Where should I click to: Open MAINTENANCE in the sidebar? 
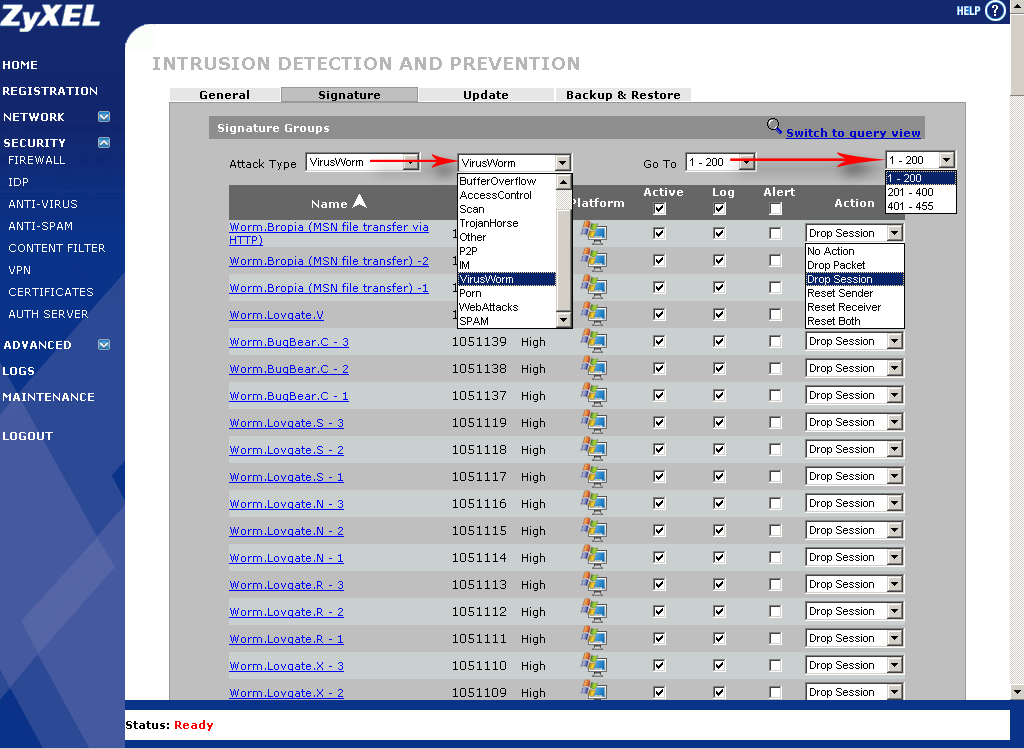pyautogui.click(x=48, y=396)
